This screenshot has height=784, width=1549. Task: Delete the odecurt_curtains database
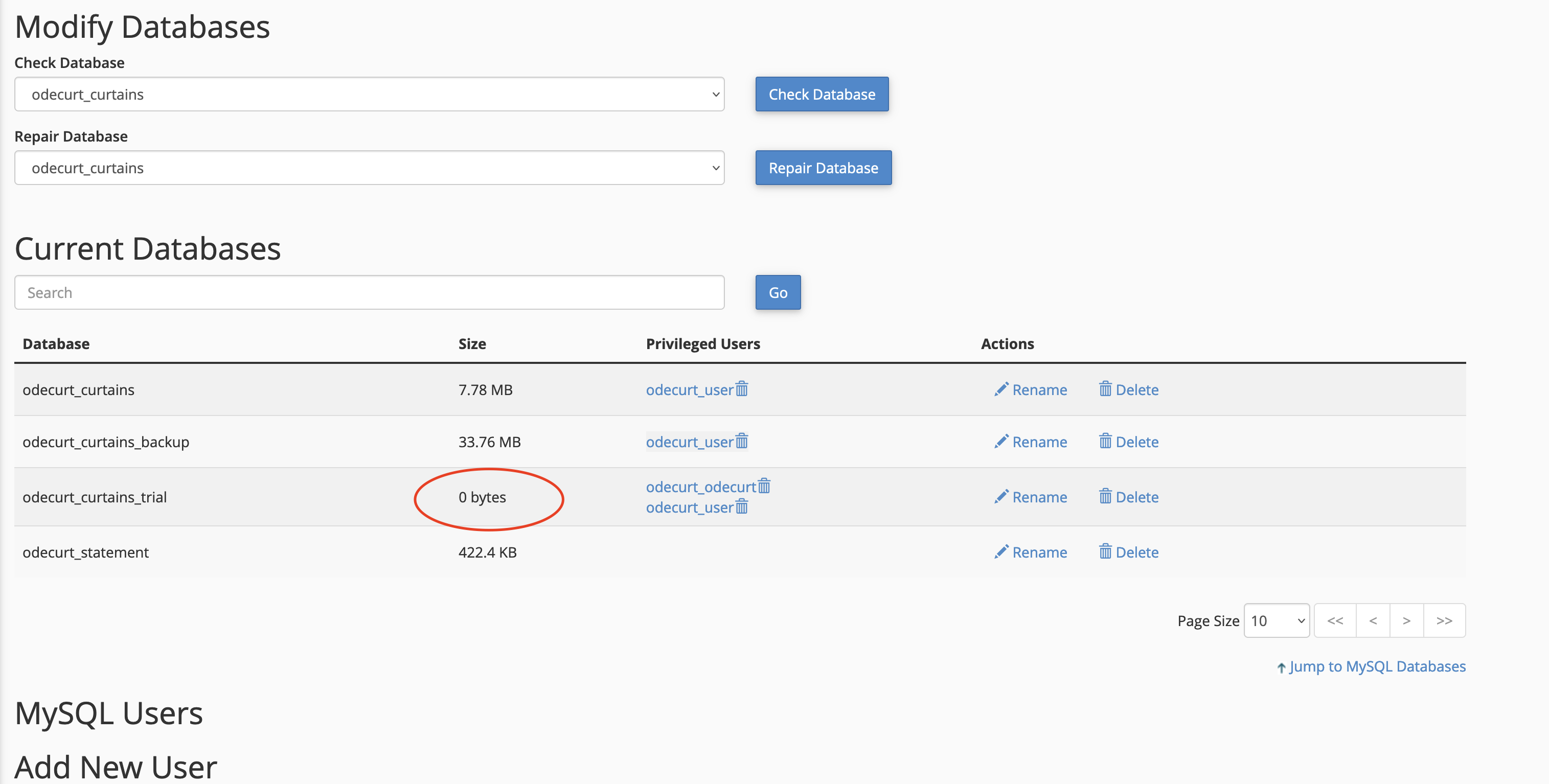click(1129, 389)
